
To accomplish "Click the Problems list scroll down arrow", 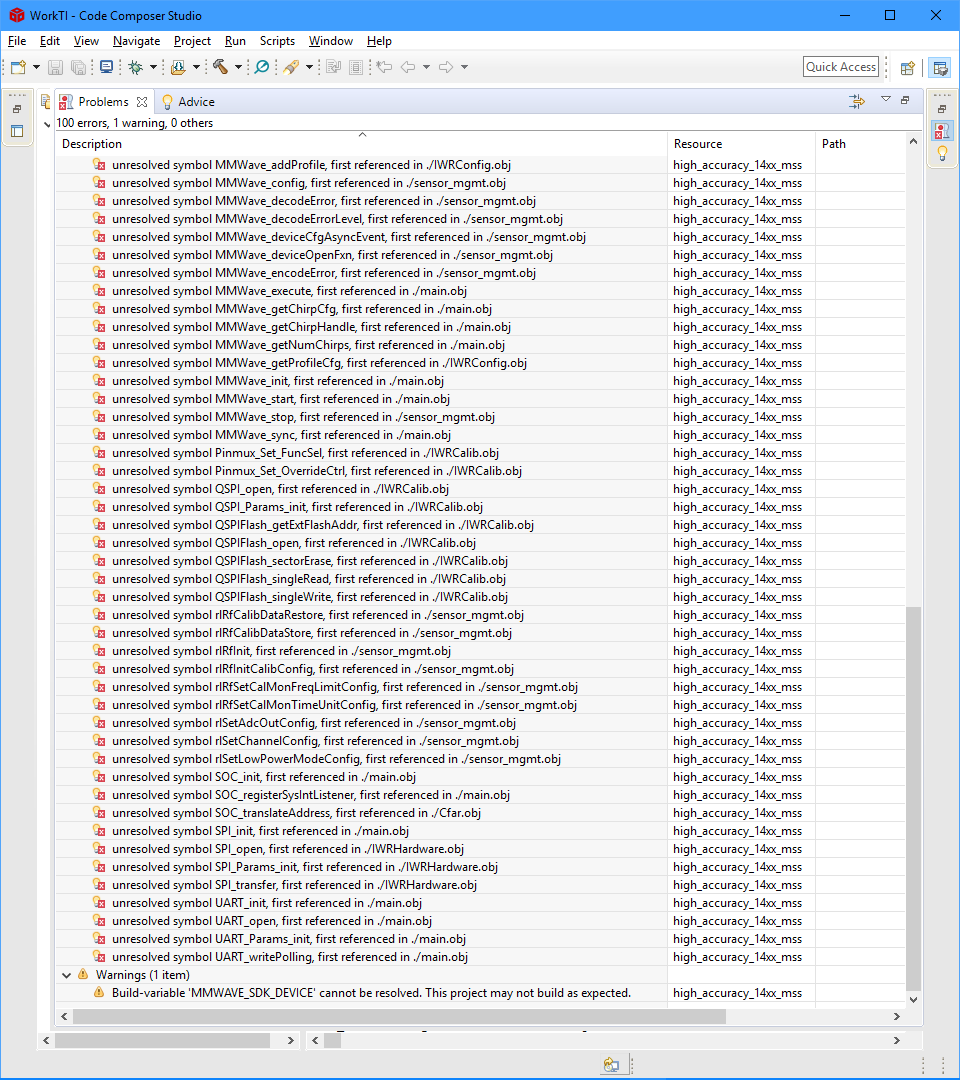I will pyautogui.click(x=913, y=999).
